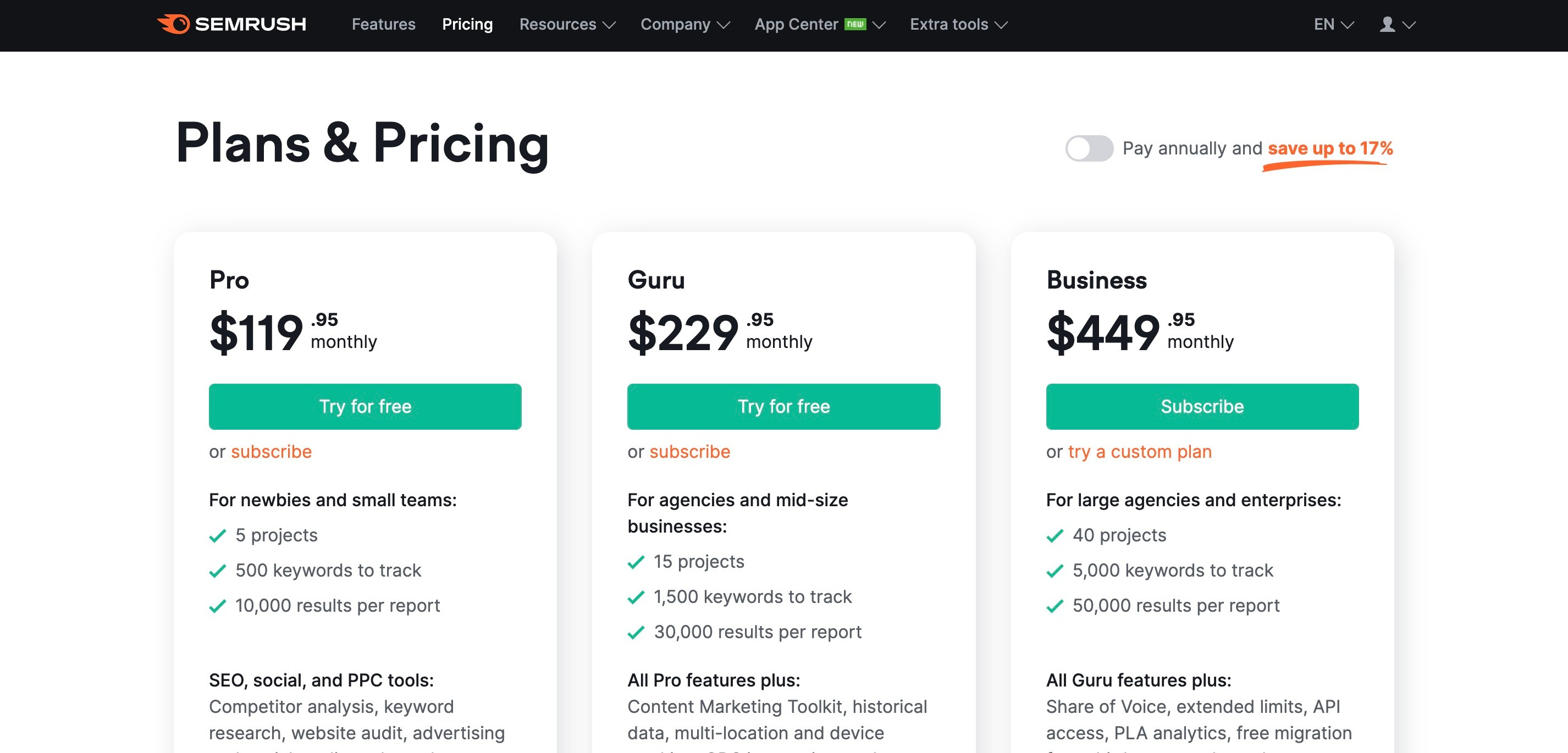The width and height of the screenshot is (1568, 753).
Task: Click the green 'new' badge by App Center
Action: coord(855,24)
